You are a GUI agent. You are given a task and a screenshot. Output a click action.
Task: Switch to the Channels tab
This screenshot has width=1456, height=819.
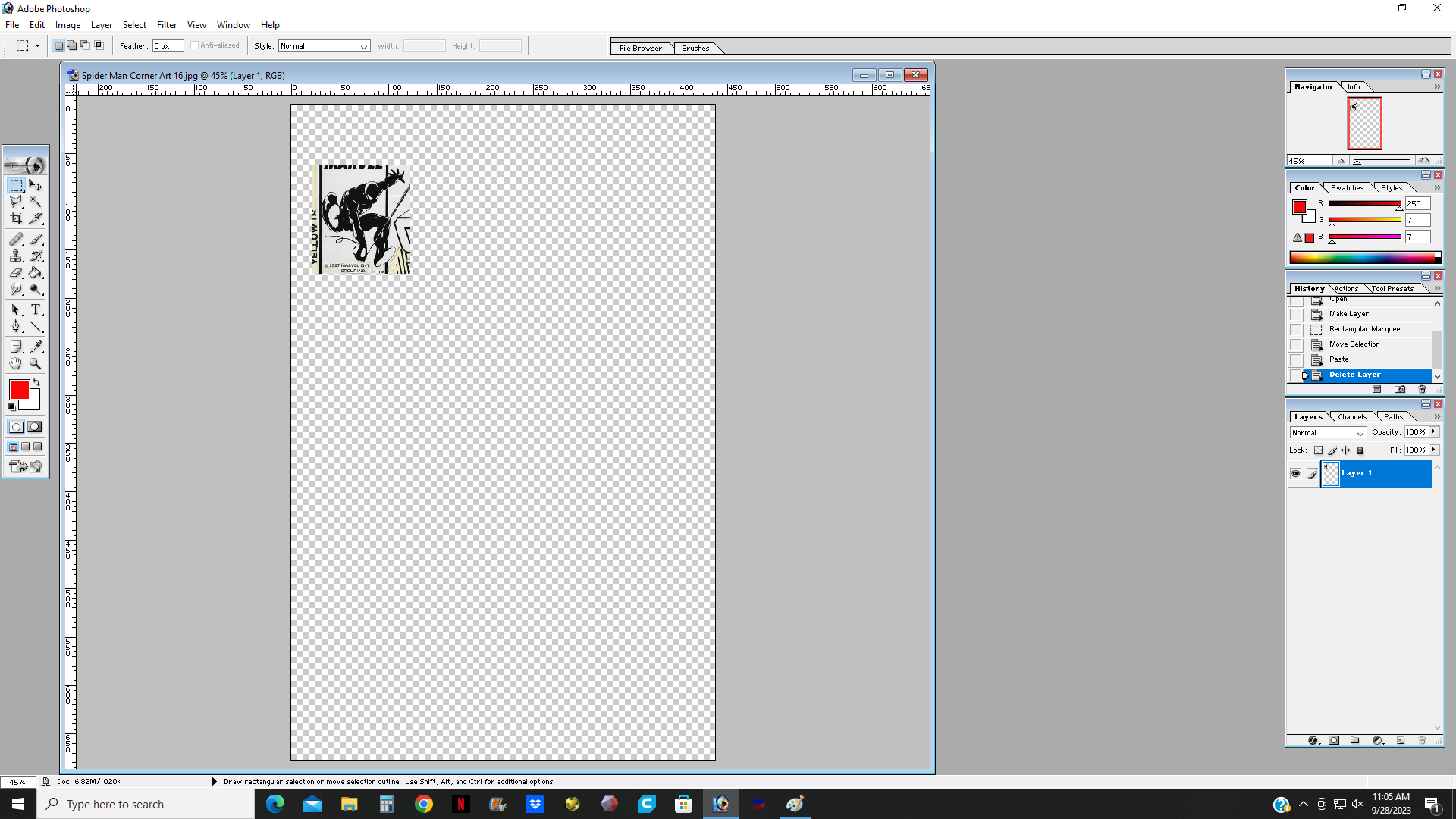(x=1351, y=416)
